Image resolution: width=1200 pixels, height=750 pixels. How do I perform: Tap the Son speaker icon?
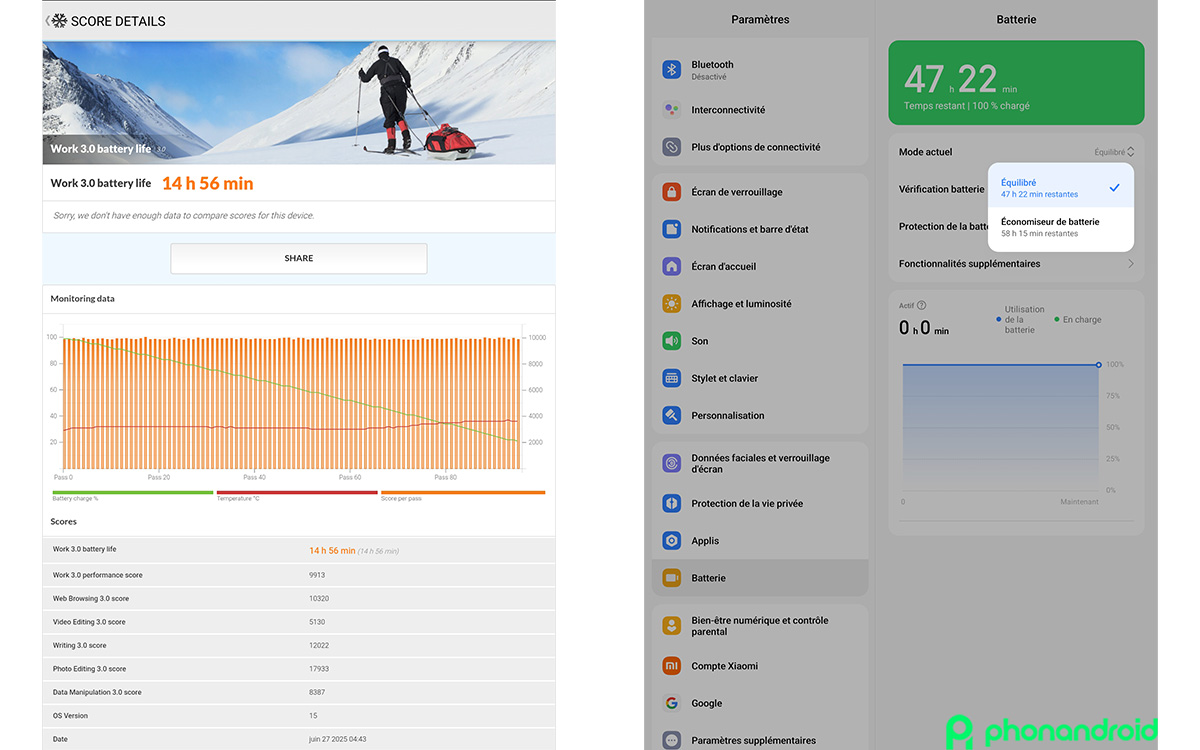[672, 341]
